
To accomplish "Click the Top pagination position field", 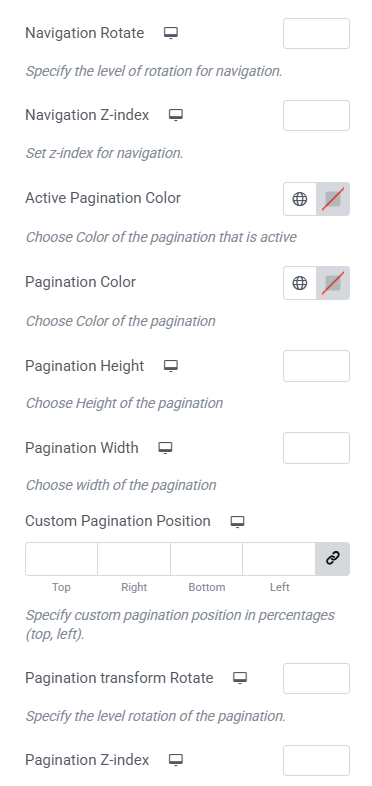I will point(61,558).
